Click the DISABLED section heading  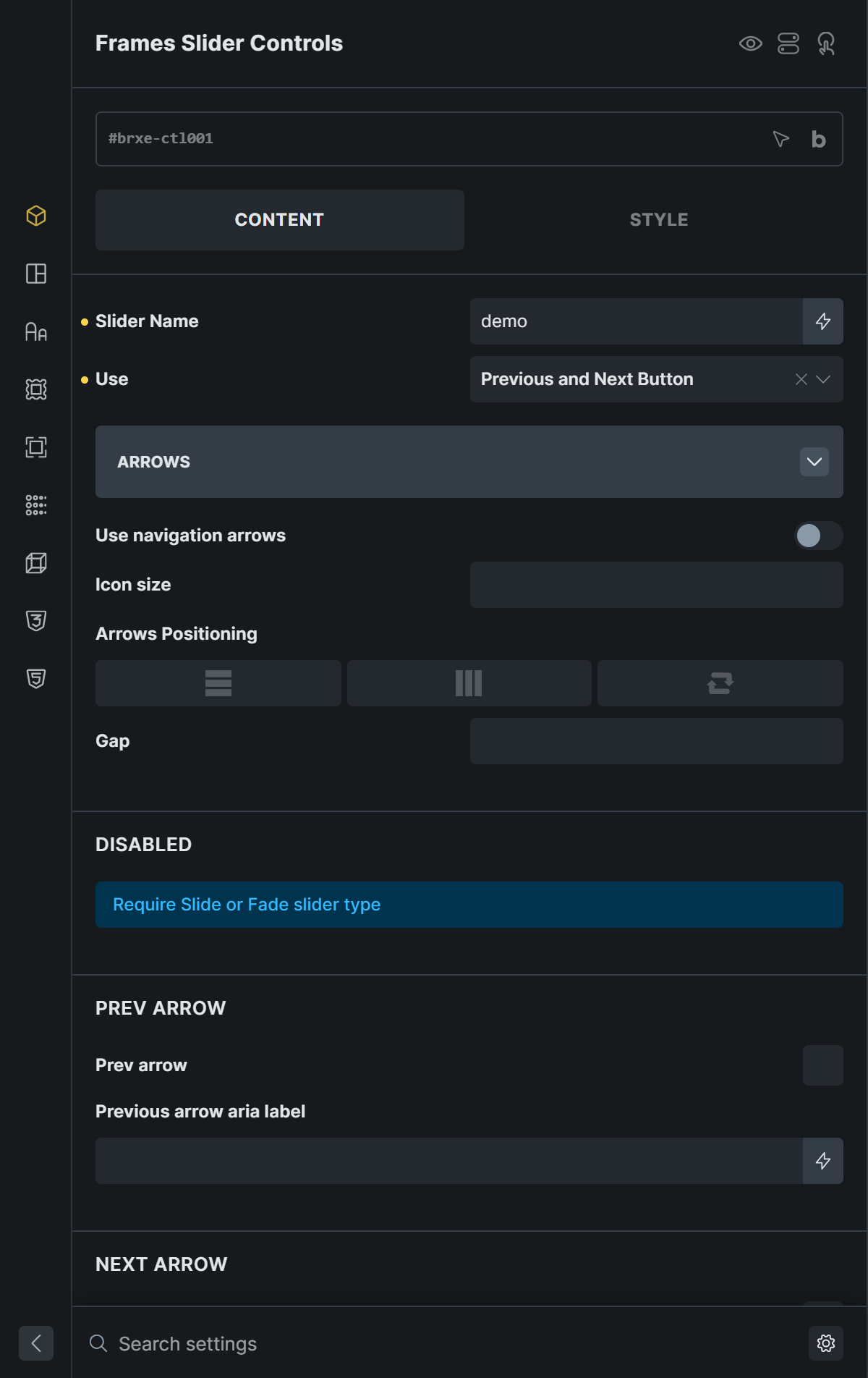pyautogui.click(x=143, y=845)
